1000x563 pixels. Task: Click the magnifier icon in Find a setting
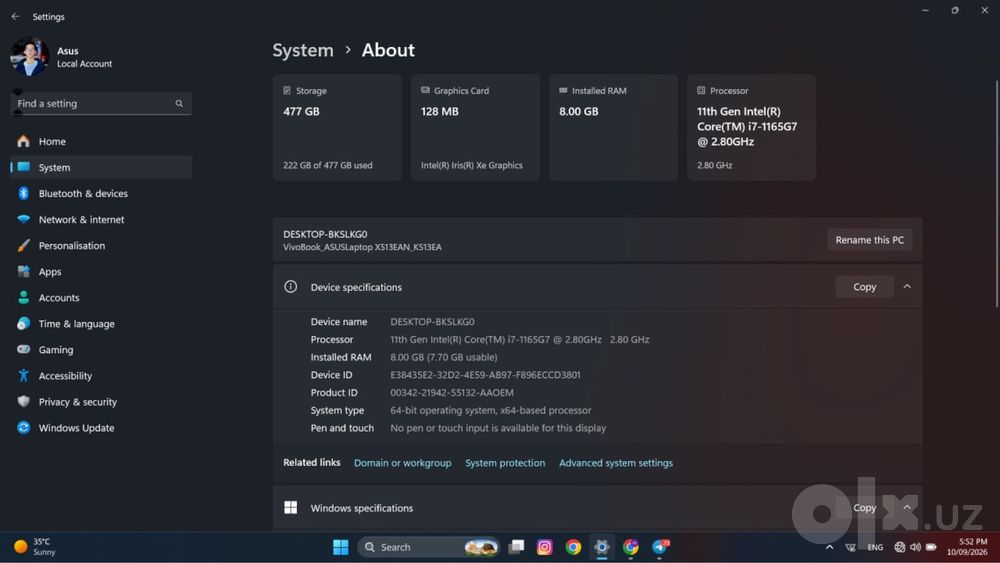[179, 103]
